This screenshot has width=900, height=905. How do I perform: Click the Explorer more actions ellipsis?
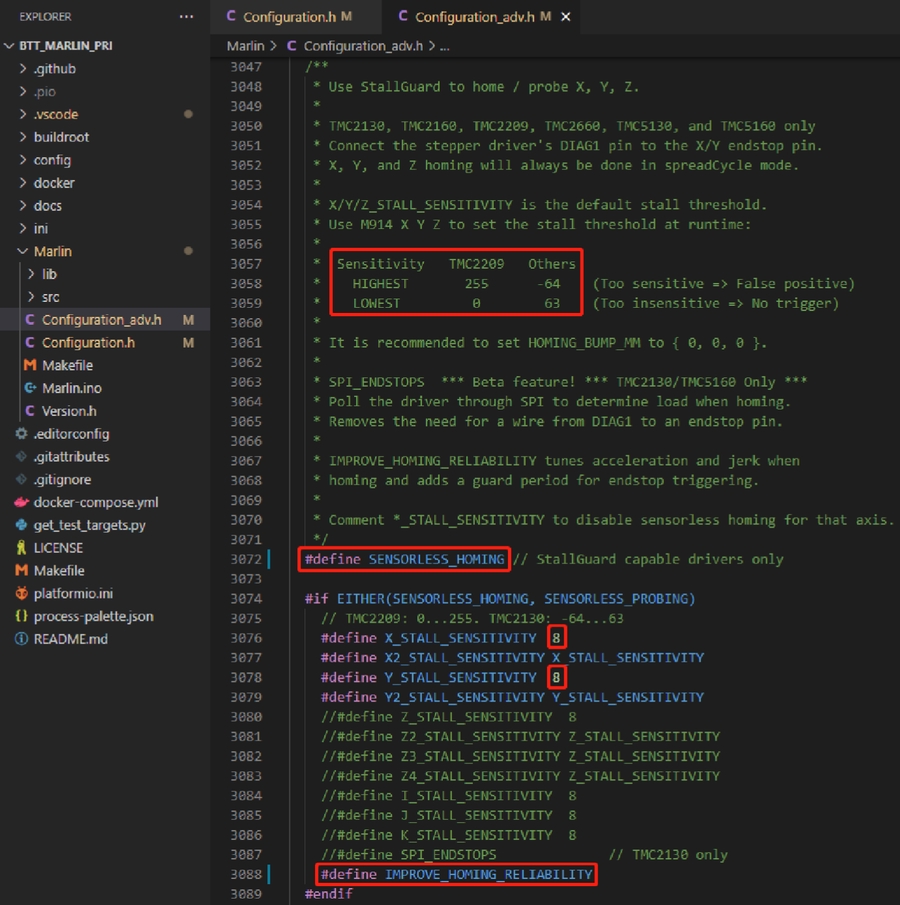186,17
